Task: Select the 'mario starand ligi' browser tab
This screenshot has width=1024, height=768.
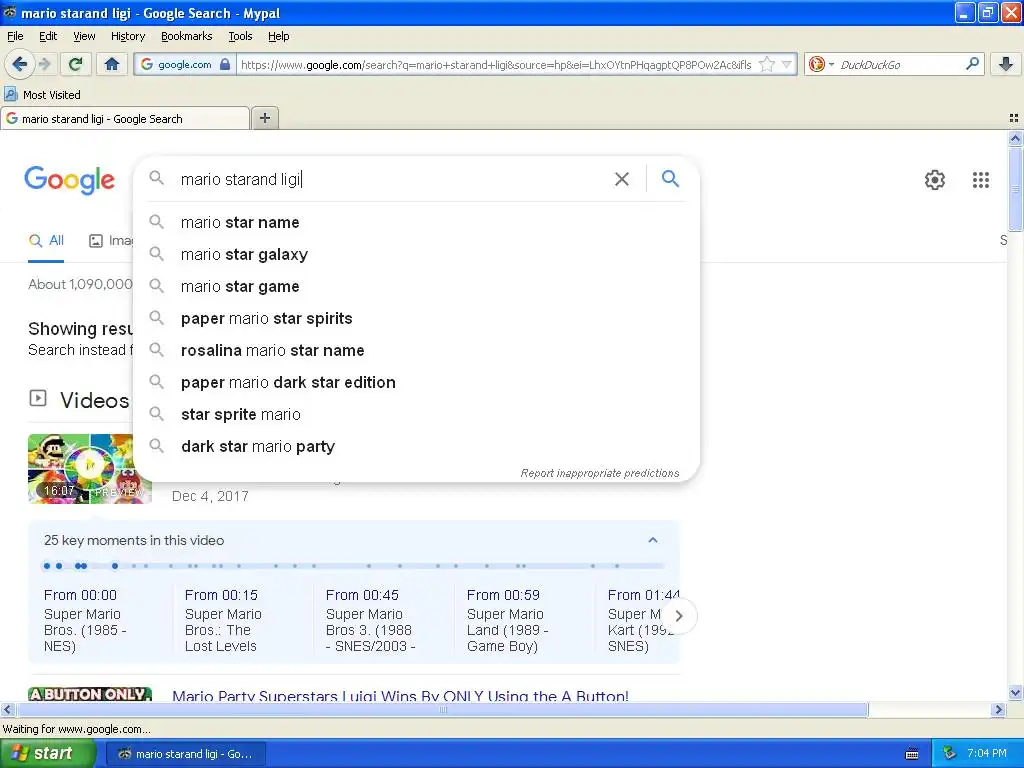Action: point(125,118)
